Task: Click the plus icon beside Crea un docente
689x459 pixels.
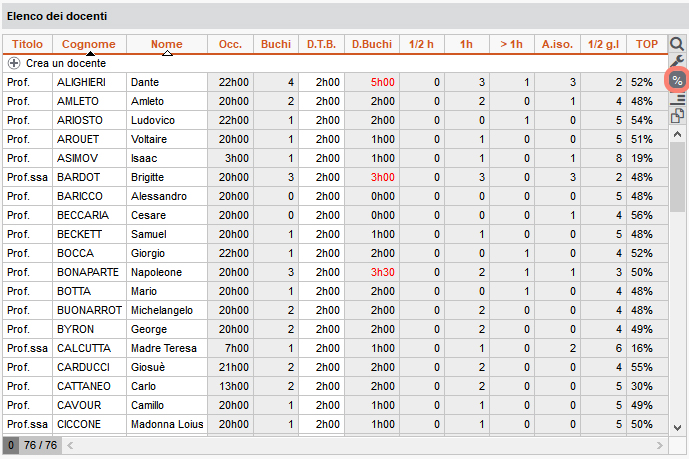Action: point(14,63)
